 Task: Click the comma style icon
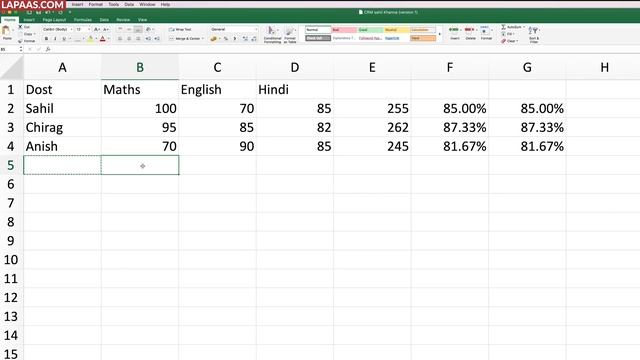tap(235, 39)
